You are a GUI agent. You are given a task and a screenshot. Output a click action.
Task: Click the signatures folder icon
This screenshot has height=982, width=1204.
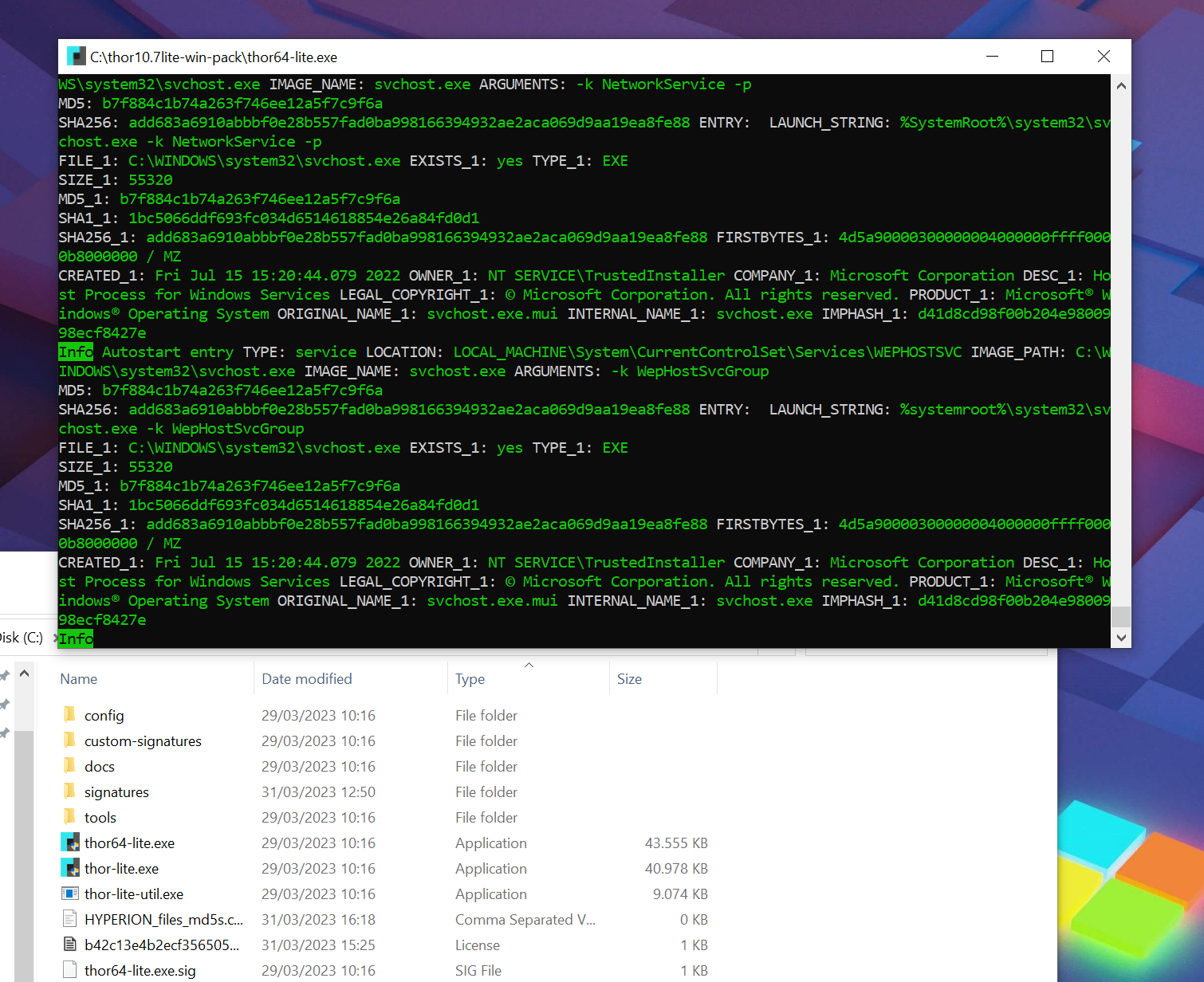(x=70, y=791)
